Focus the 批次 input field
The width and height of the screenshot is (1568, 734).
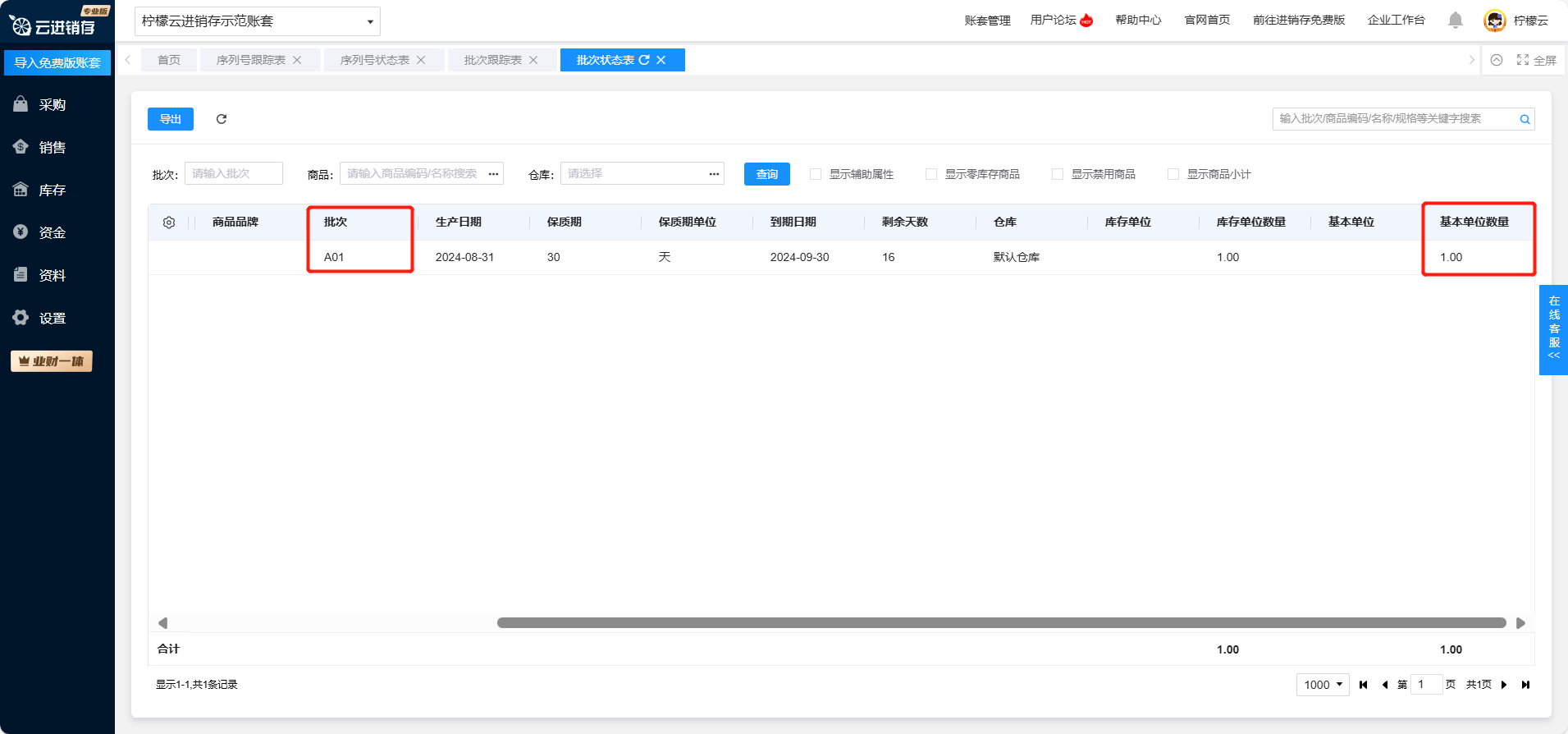tap(234, 173)
